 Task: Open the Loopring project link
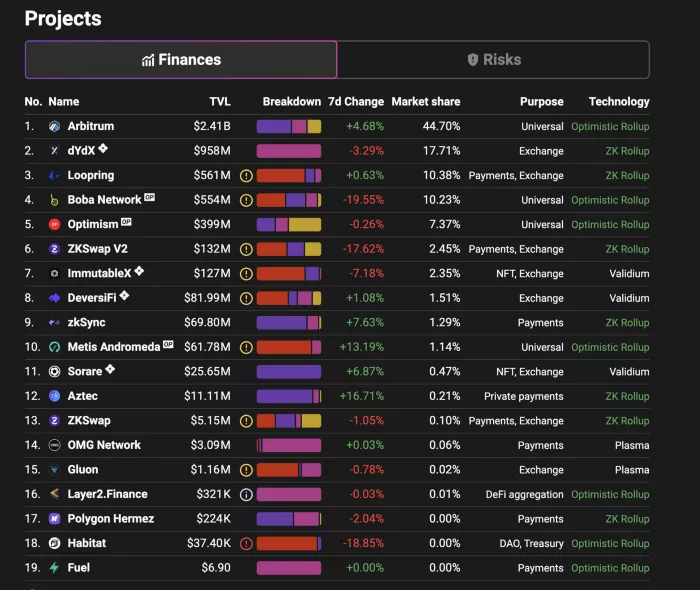(91, 175)
